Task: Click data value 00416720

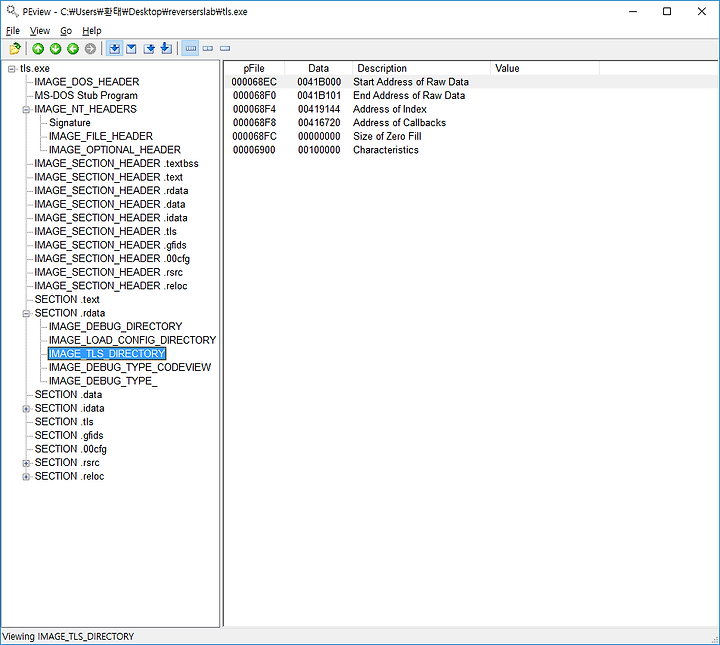Action: click(x=319, y=123)
